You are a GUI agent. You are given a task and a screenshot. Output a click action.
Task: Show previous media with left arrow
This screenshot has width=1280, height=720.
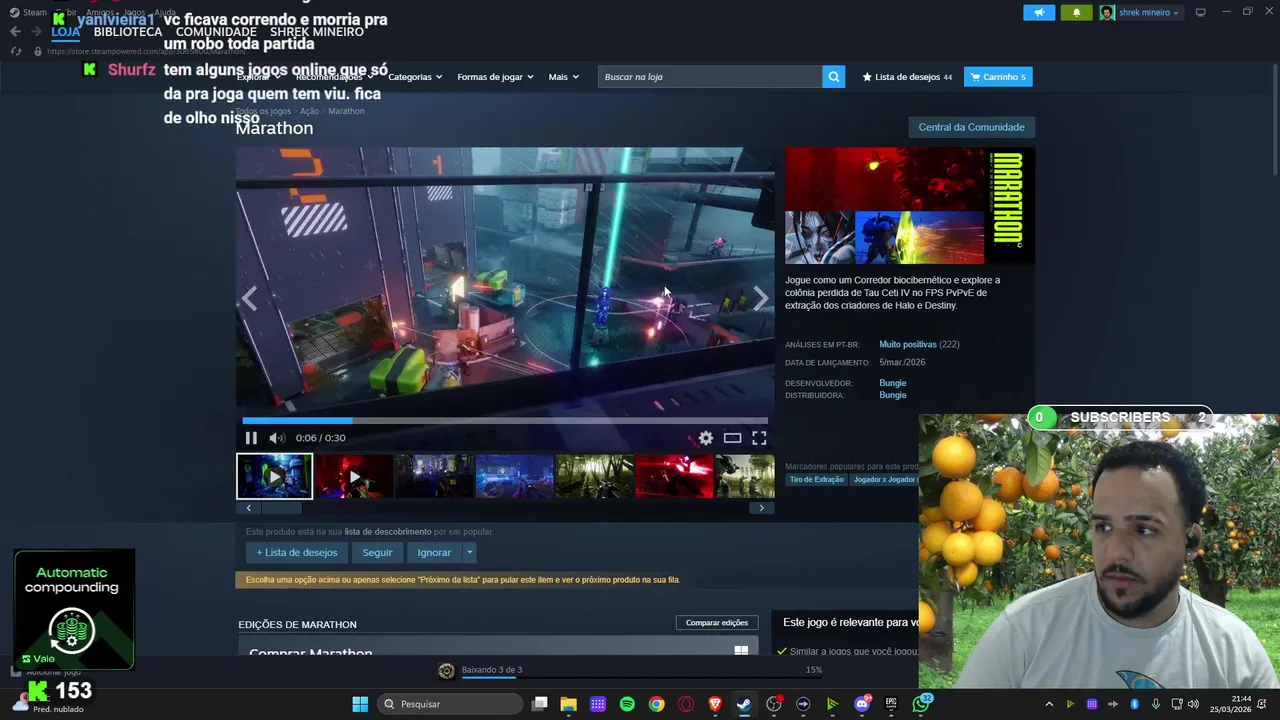coord(250,298)
